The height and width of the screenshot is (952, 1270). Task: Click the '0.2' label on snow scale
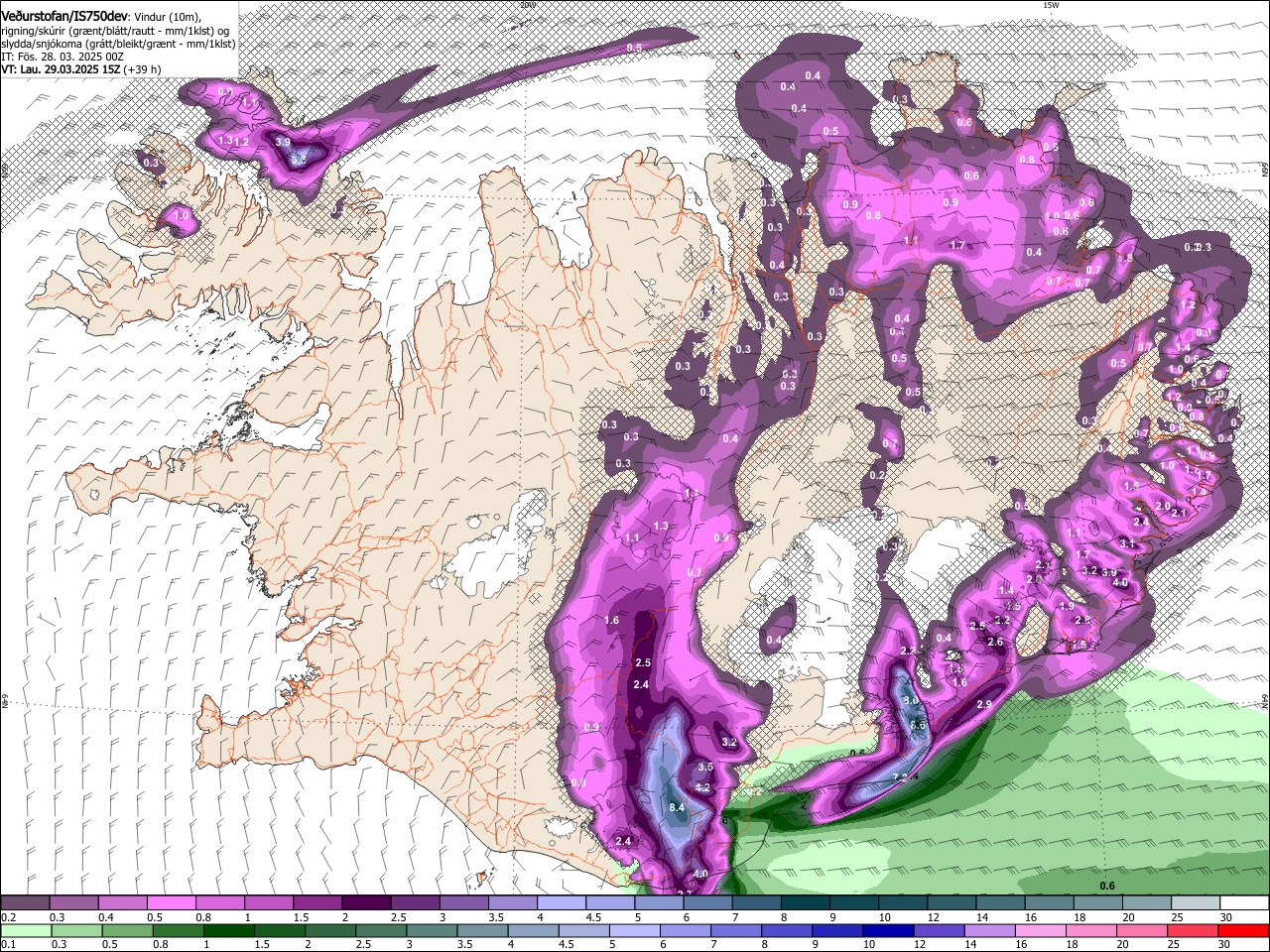click(9, 917)
